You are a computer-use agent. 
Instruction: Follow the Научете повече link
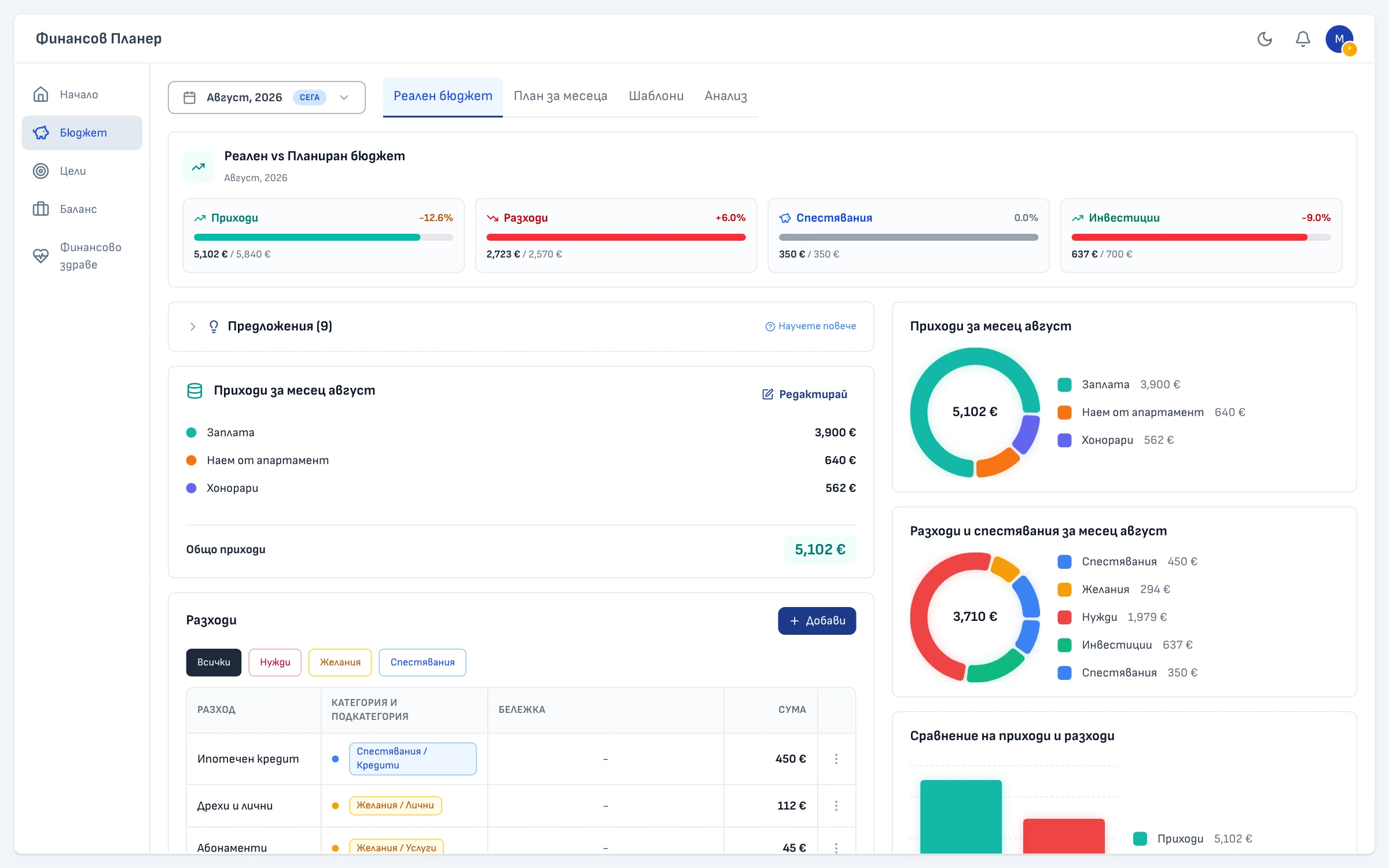811,326
